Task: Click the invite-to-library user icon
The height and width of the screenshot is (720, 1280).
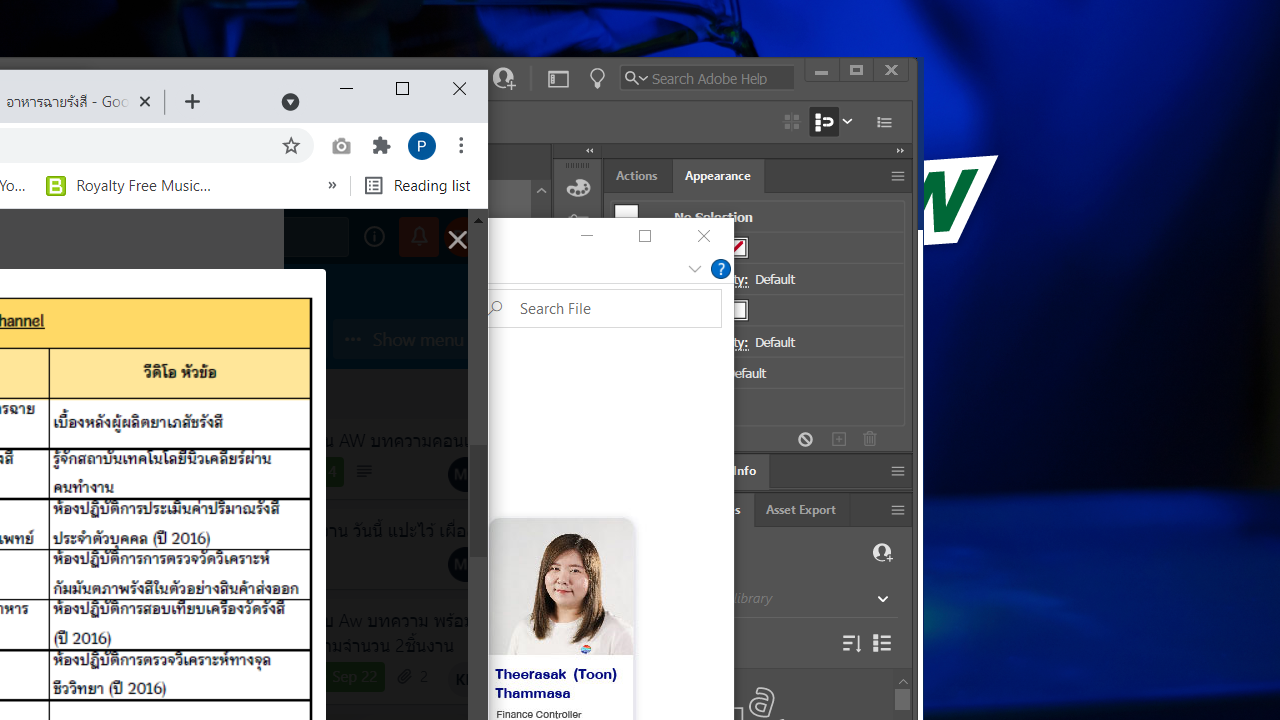Action: (x=882, y=552)
